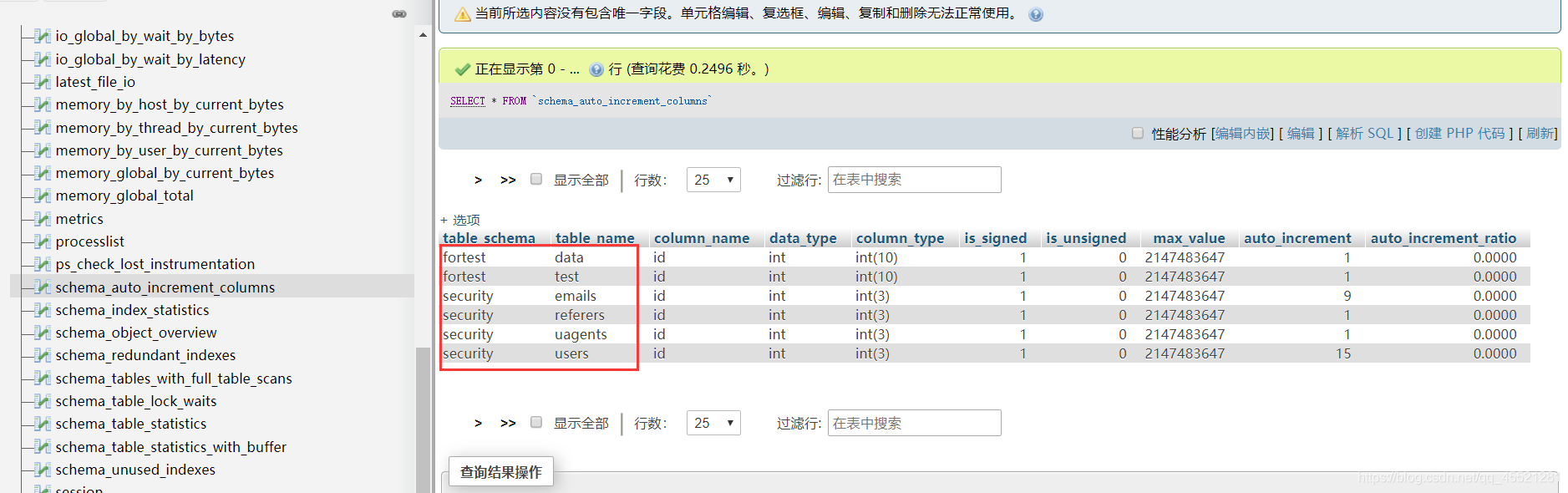Sort by auto_increment_ratio column header

[1444, 238]
